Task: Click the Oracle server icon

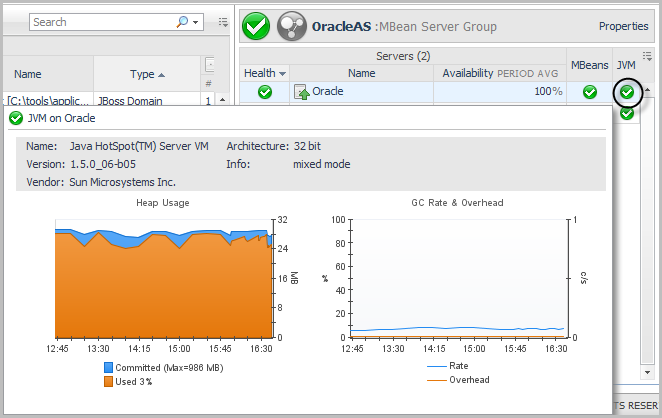Action: [301, 92]
